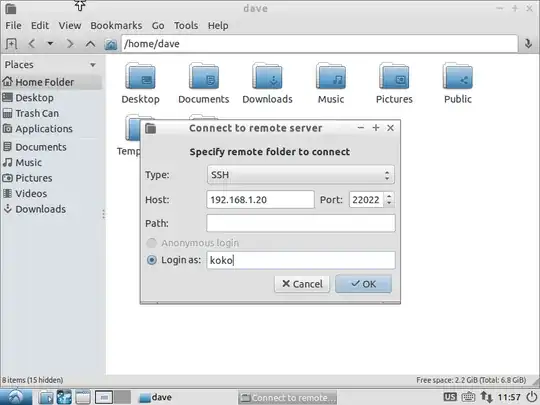Open the Help menu
Viewport: 540px width, 405px height.
click(x=218, y=25)
